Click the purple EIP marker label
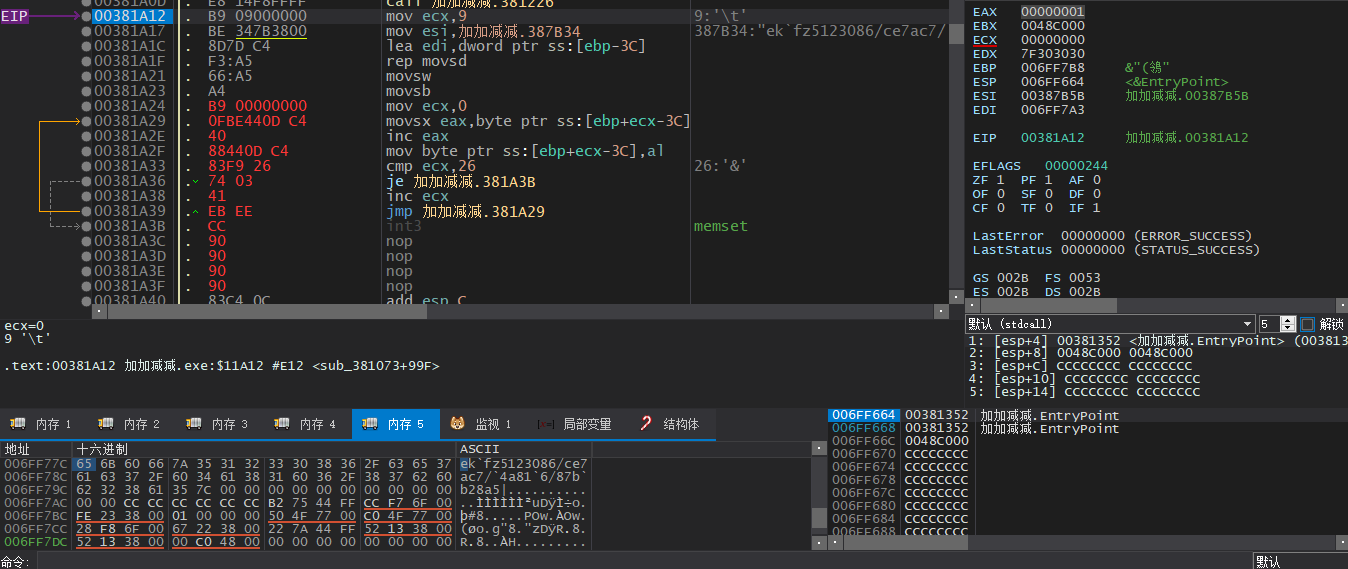 [x=14, y=16]
